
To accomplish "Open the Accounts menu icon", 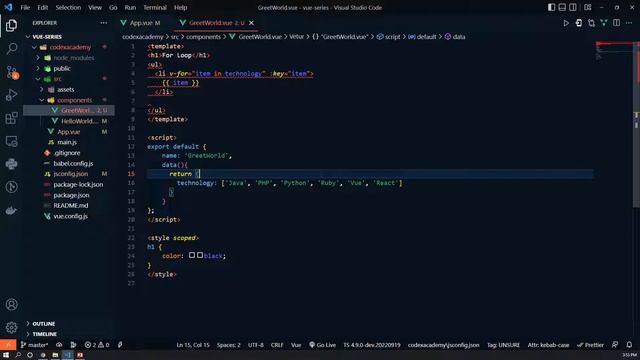I will tap(11, 304).
